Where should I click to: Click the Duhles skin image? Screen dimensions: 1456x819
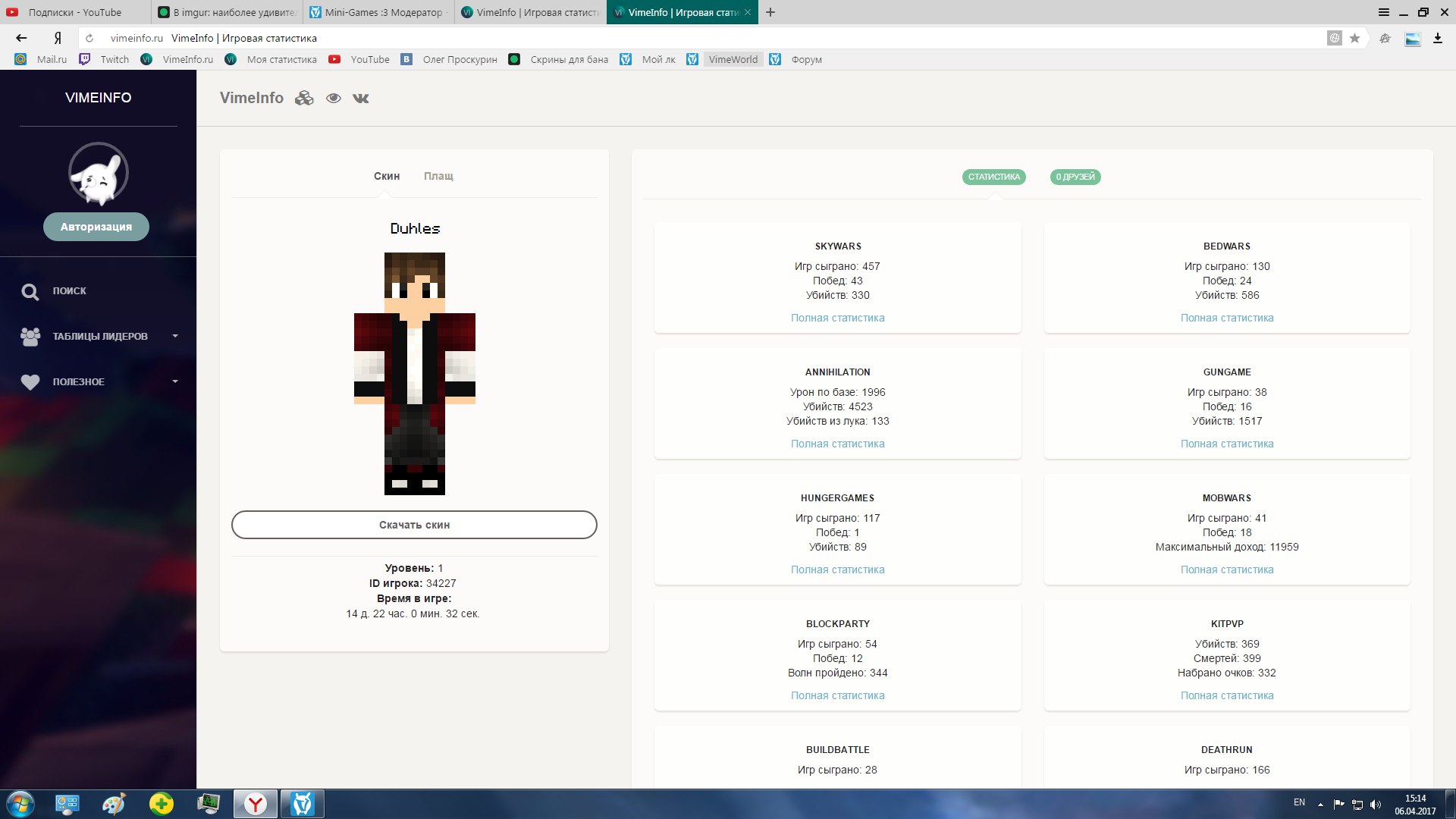[415, 374]
